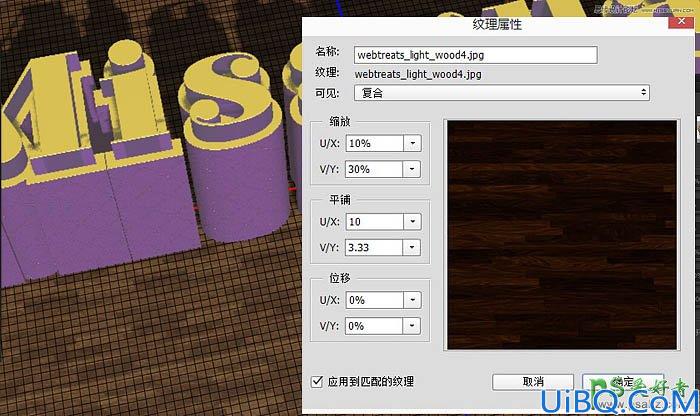Click the wood texture preview thumbnail
Image resolution: width=700 pixels, height=416 pixels.
coord(562,235)
